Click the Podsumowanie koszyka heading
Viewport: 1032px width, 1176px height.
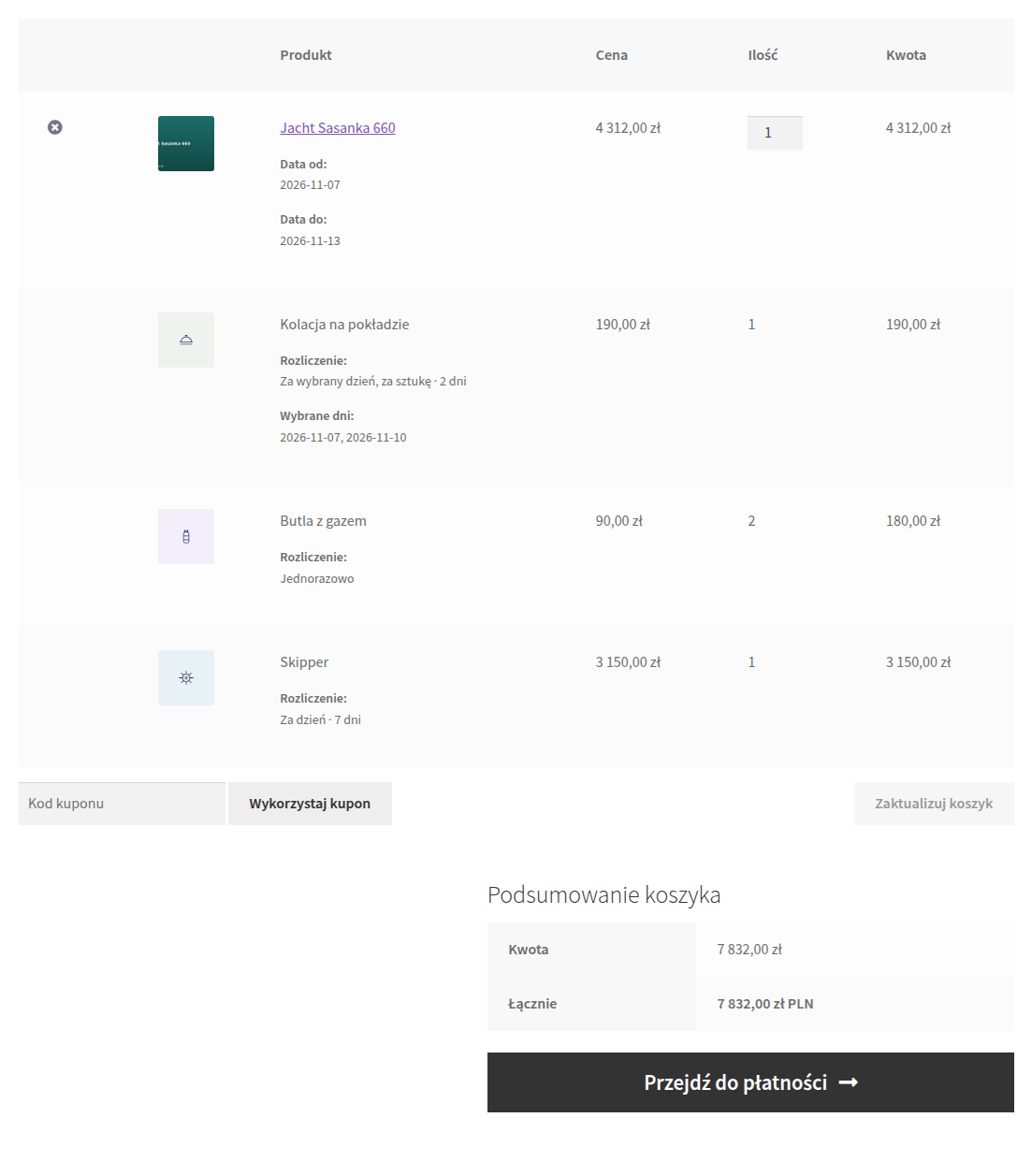[604, 895]
